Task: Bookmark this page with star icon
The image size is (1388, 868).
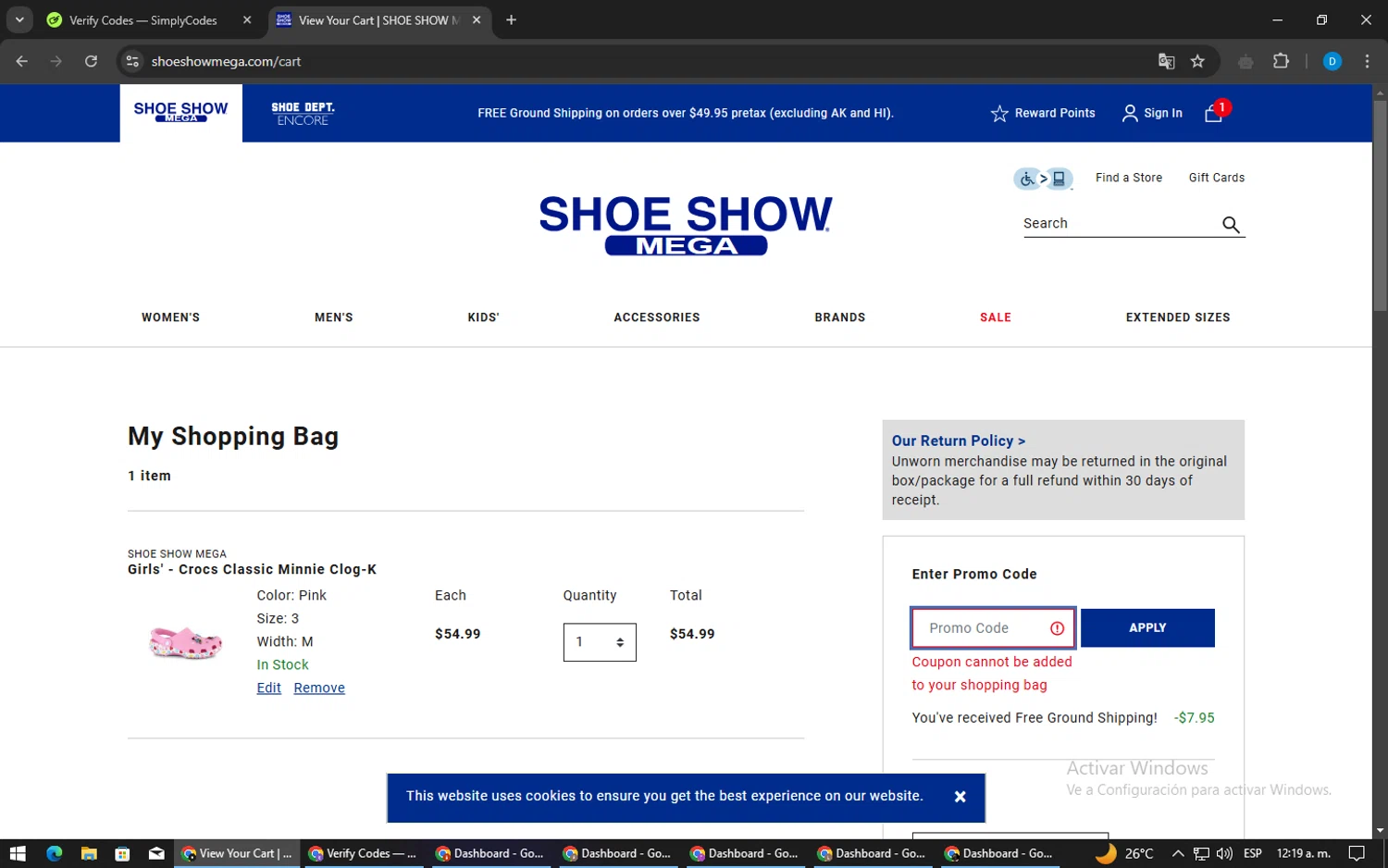Action: click(x=1197, y=61)
